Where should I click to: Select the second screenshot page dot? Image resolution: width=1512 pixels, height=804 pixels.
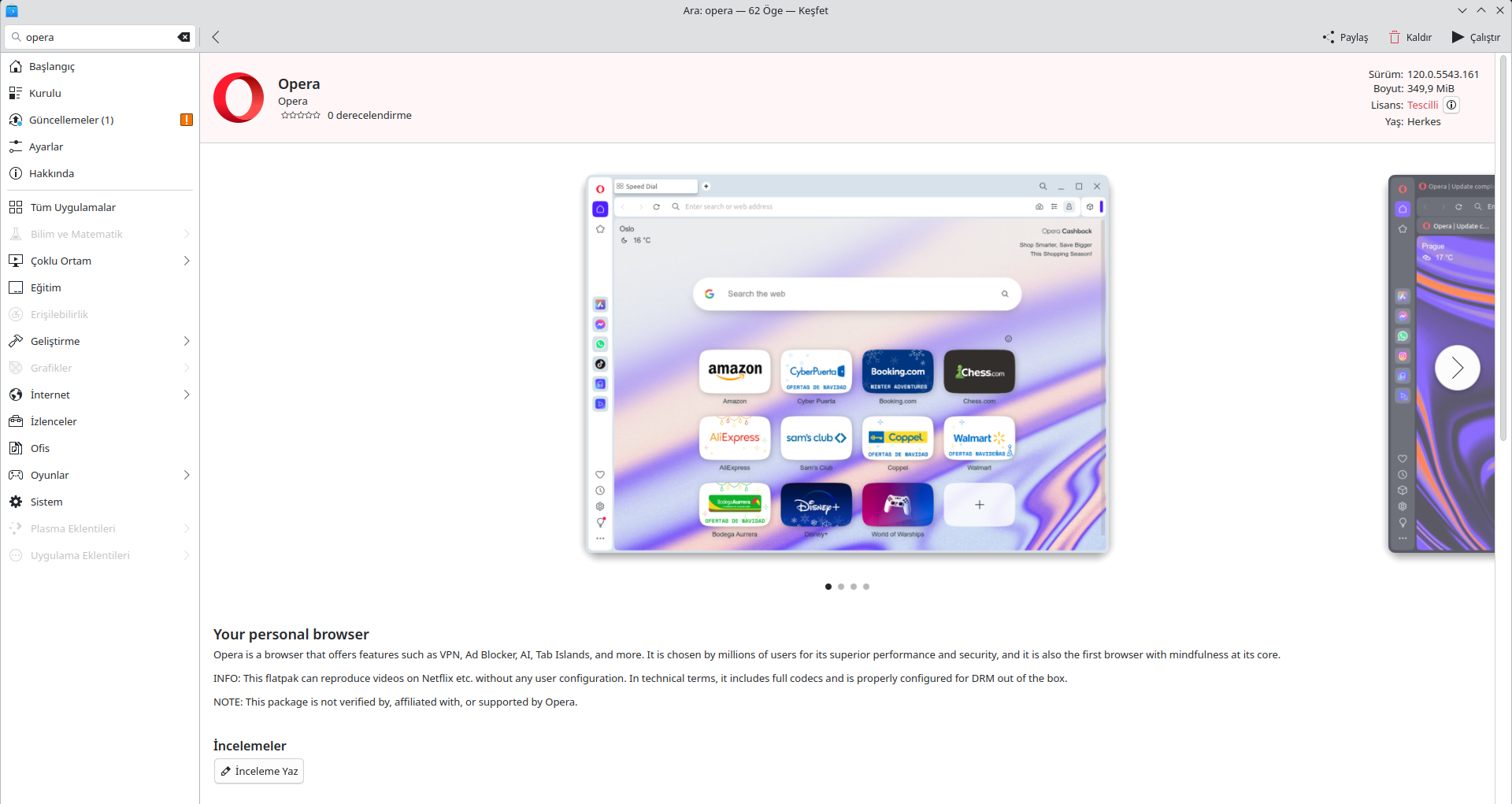(841, 587)
